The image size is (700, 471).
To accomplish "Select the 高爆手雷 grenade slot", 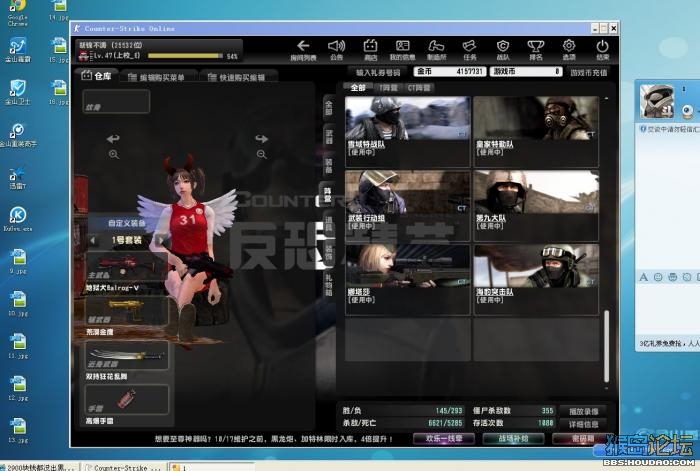I will (127, 400).
